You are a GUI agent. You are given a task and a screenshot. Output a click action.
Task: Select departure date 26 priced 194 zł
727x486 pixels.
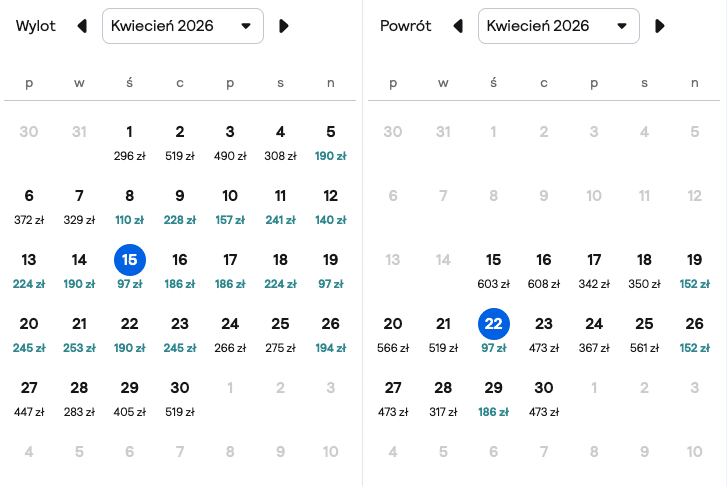[x=331, y=334]
